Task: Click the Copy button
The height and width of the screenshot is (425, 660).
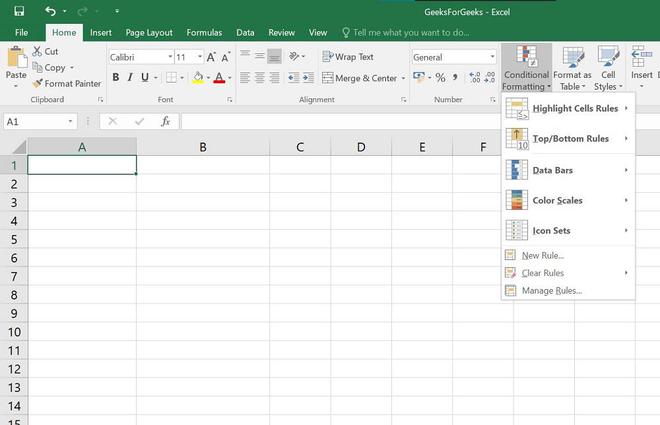Action: [50, 67]
